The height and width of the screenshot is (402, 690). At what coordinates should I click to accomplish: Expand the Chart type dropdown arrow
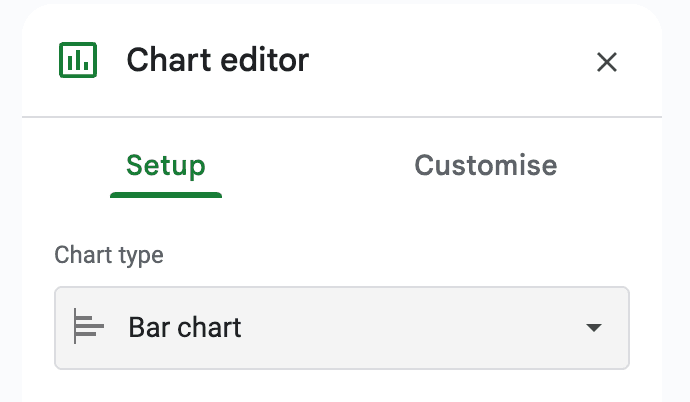point(593,328)
